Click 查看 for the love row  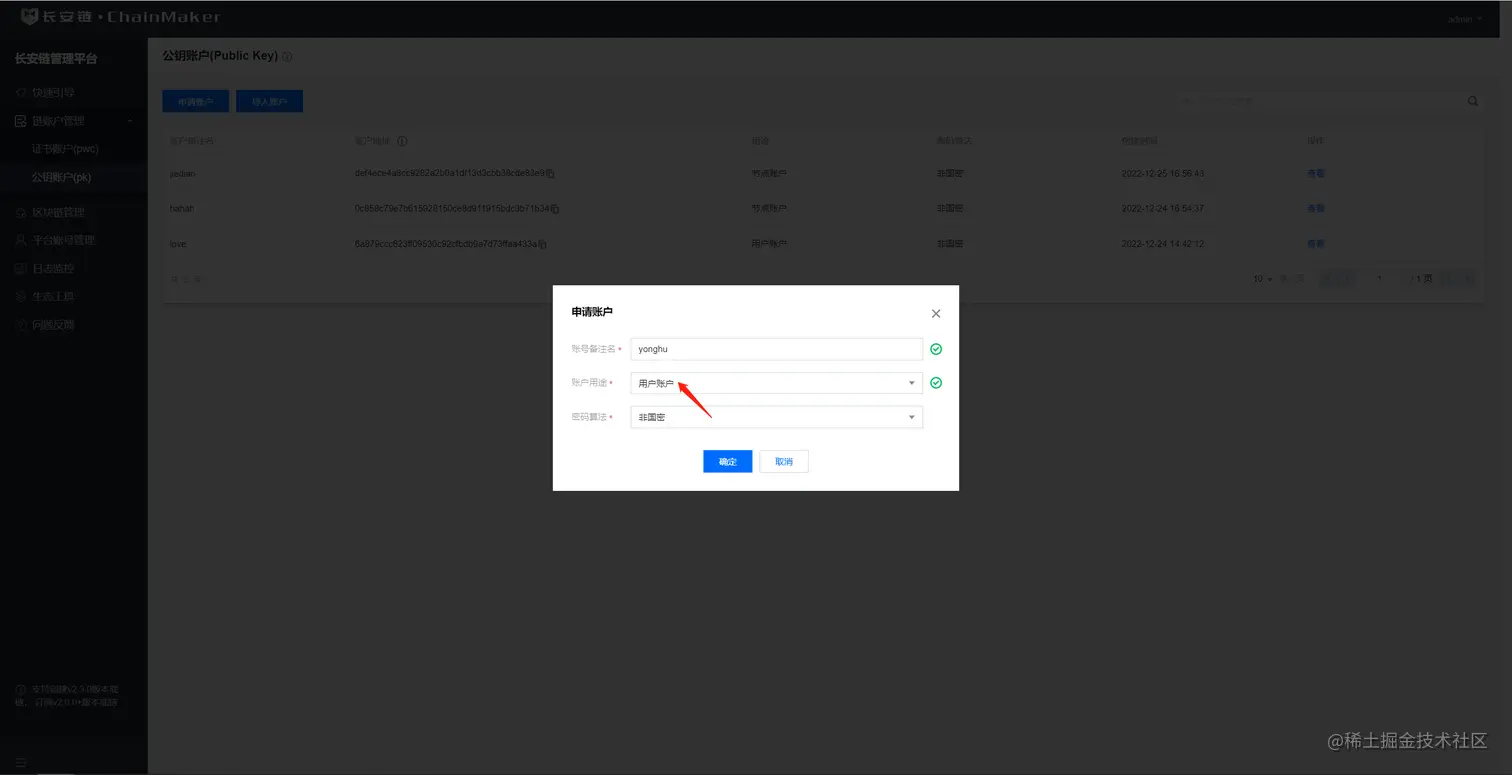pos(1316,244)
